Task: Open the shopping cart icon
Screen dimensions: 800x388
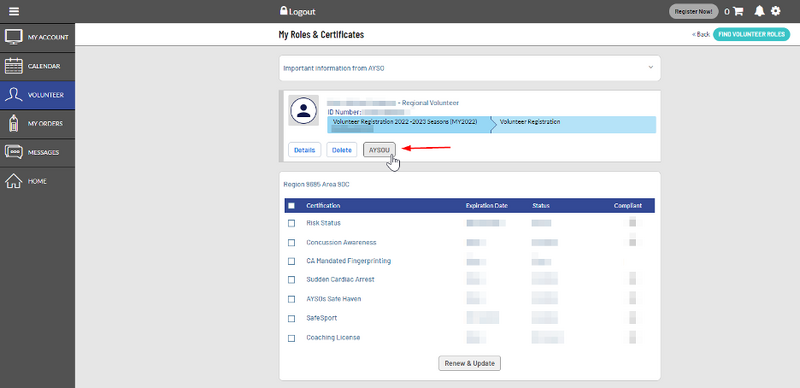Action: click(x=738, y=11)
